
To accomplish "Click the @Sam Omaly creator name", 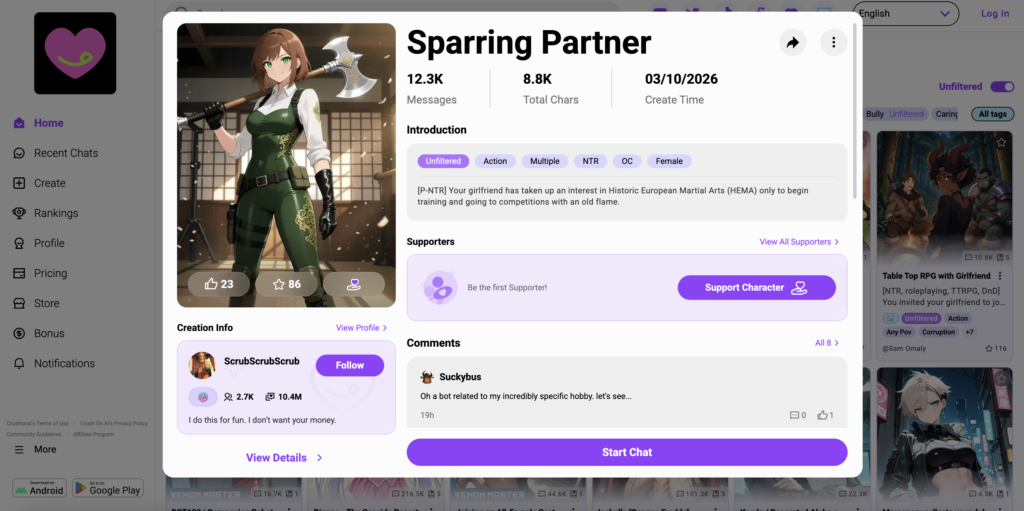I will click(904, 348).
